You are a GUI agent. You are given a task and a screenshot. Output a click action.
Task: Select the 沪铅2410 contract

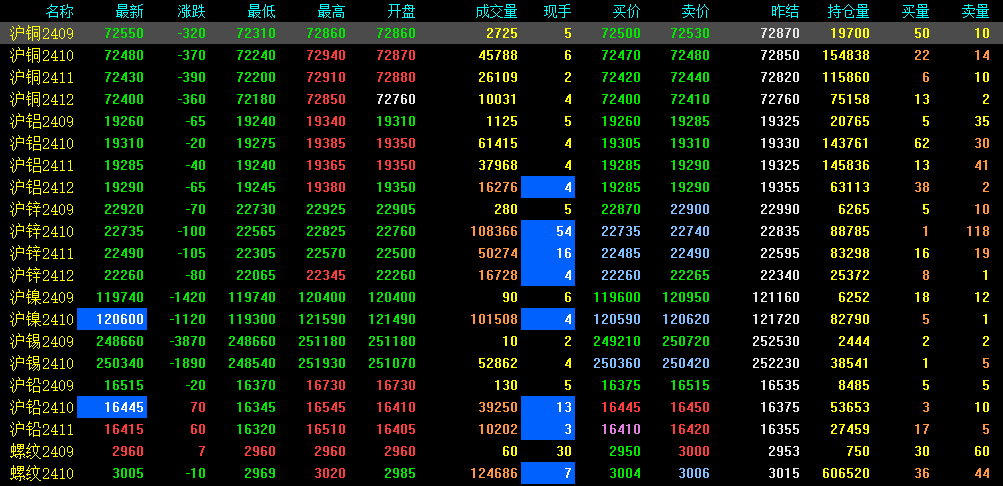(x=42, y=407)
